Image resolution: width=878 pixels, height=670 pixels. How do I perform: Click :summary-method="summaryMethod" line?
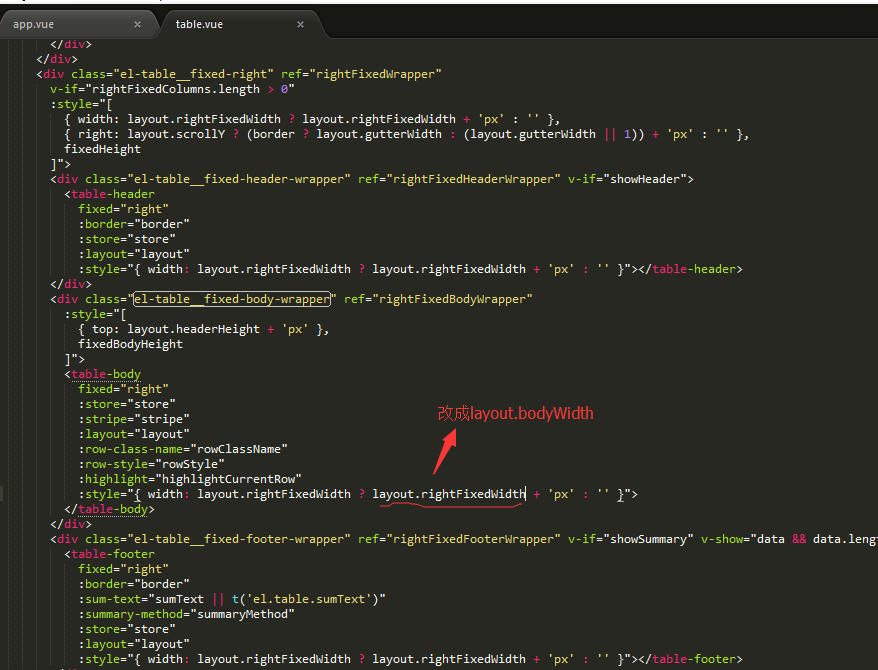(x=186, y=614)
